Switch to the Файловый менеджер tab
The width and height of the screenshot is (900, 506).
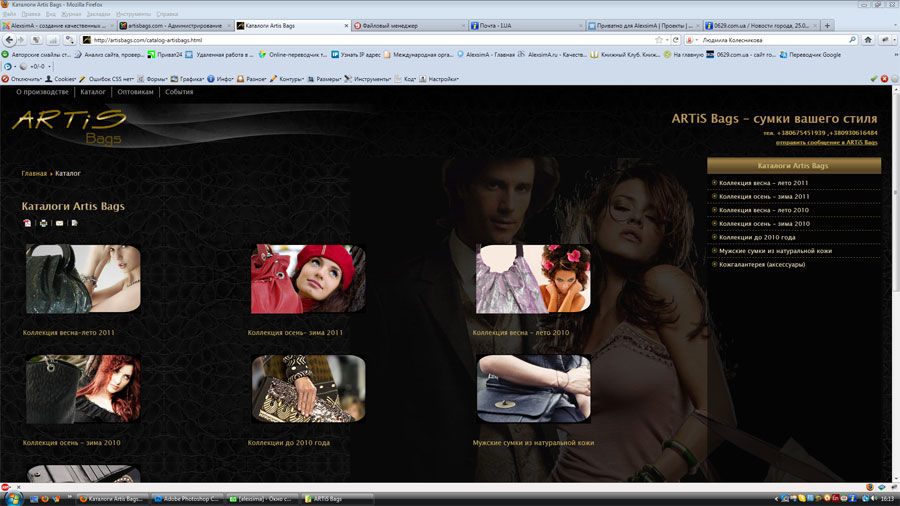pos(409,26)
